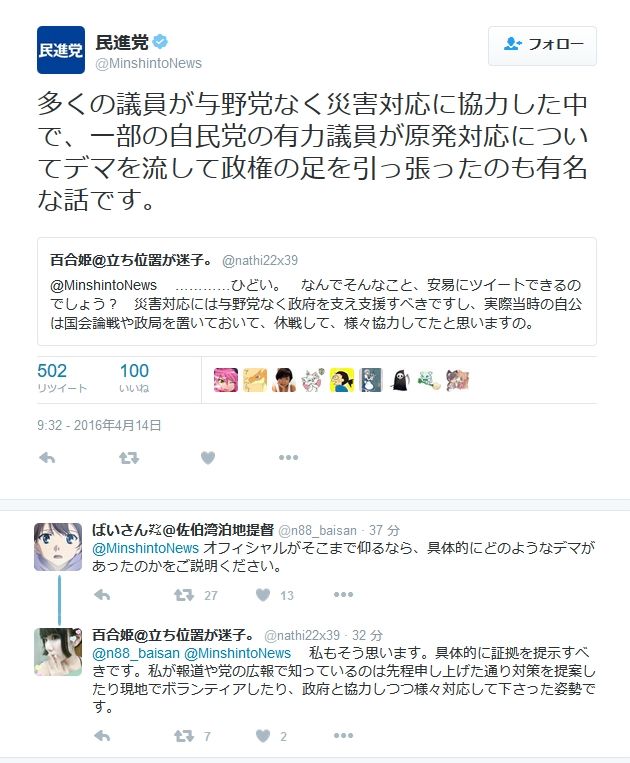Reply to ばいさん's tweet
Screen dimensions: 630x763
[102, 595]
